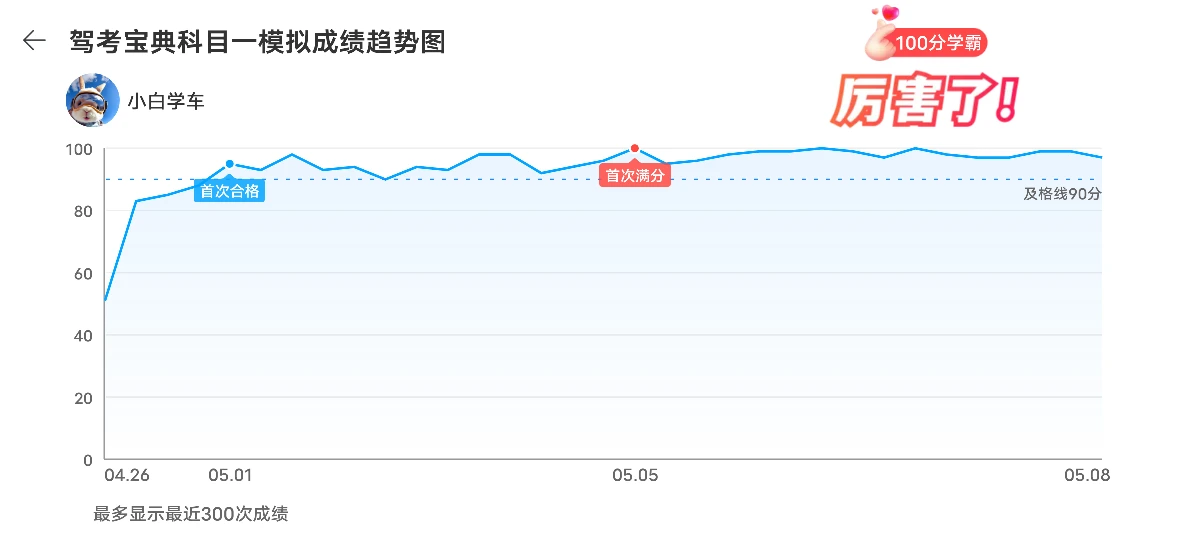This screenshot has width=1200, height=540.
Task: Tap the 小白学车 username text
Action: point(165,101)
